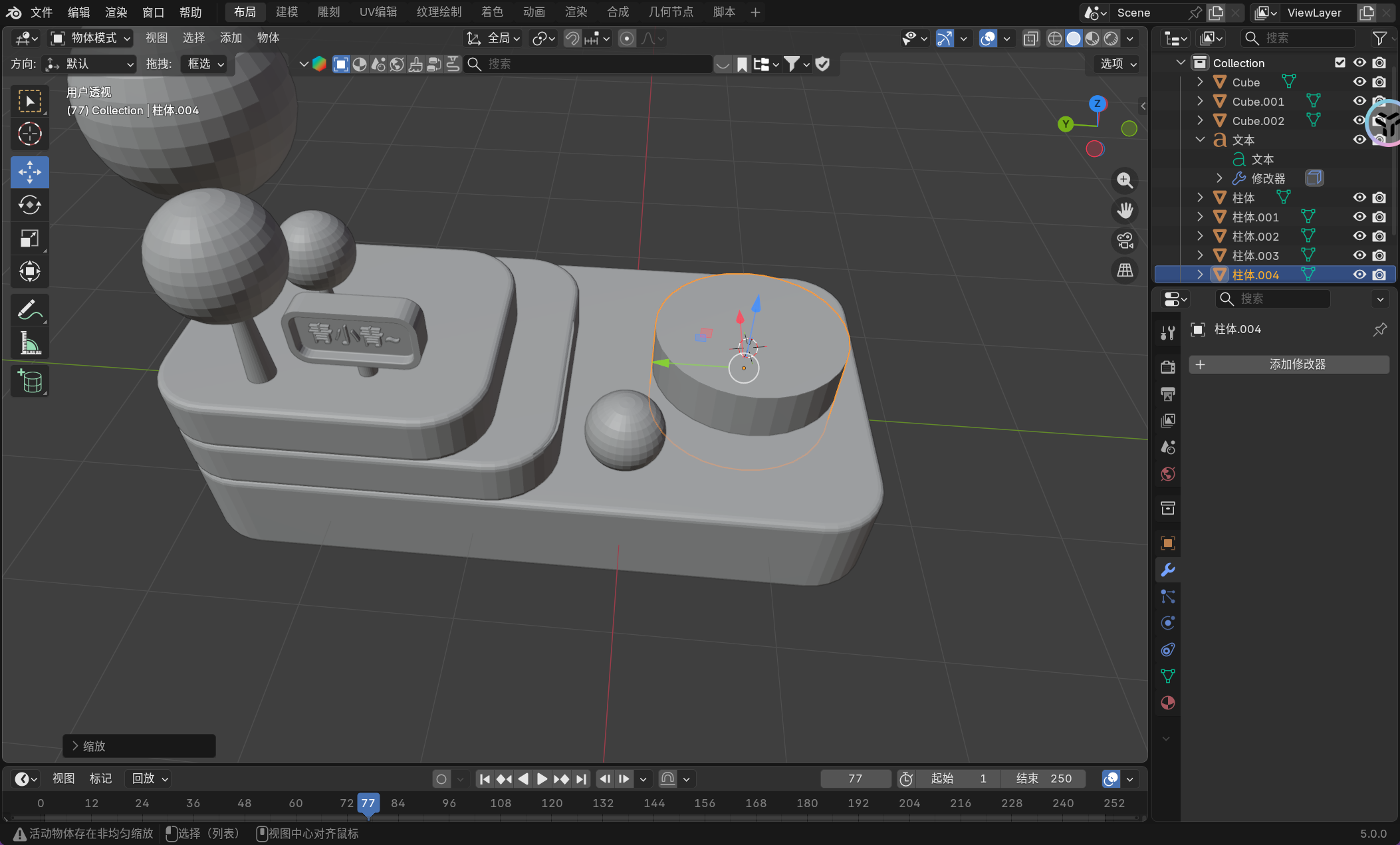
Task: Expand the Cube.001 tree item
Action: coord(1200,101)
